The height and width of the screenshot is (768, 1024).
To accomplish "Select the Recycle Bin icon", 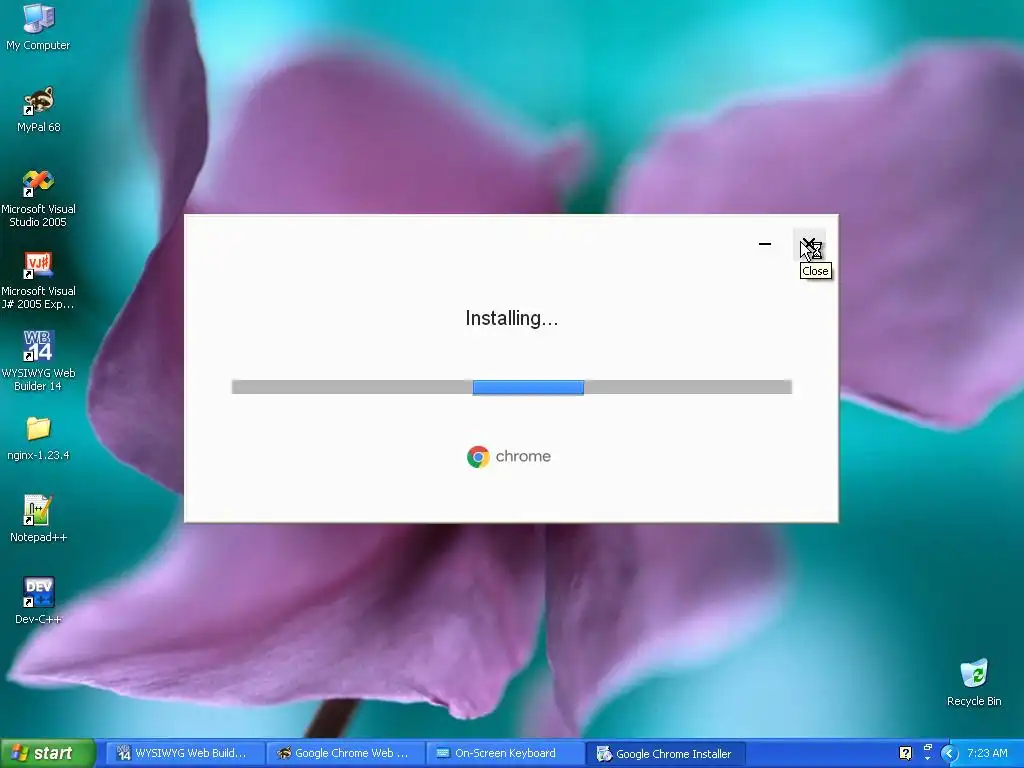I will pos(974,683).
